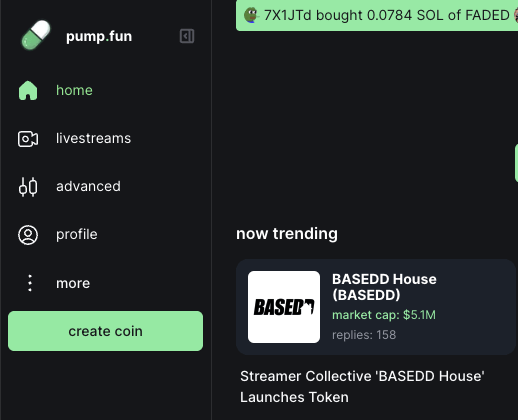Image resolution: width=518 pixels, height=420 pixels.
Task: Click the home house icon
Action: click(28, 90)
